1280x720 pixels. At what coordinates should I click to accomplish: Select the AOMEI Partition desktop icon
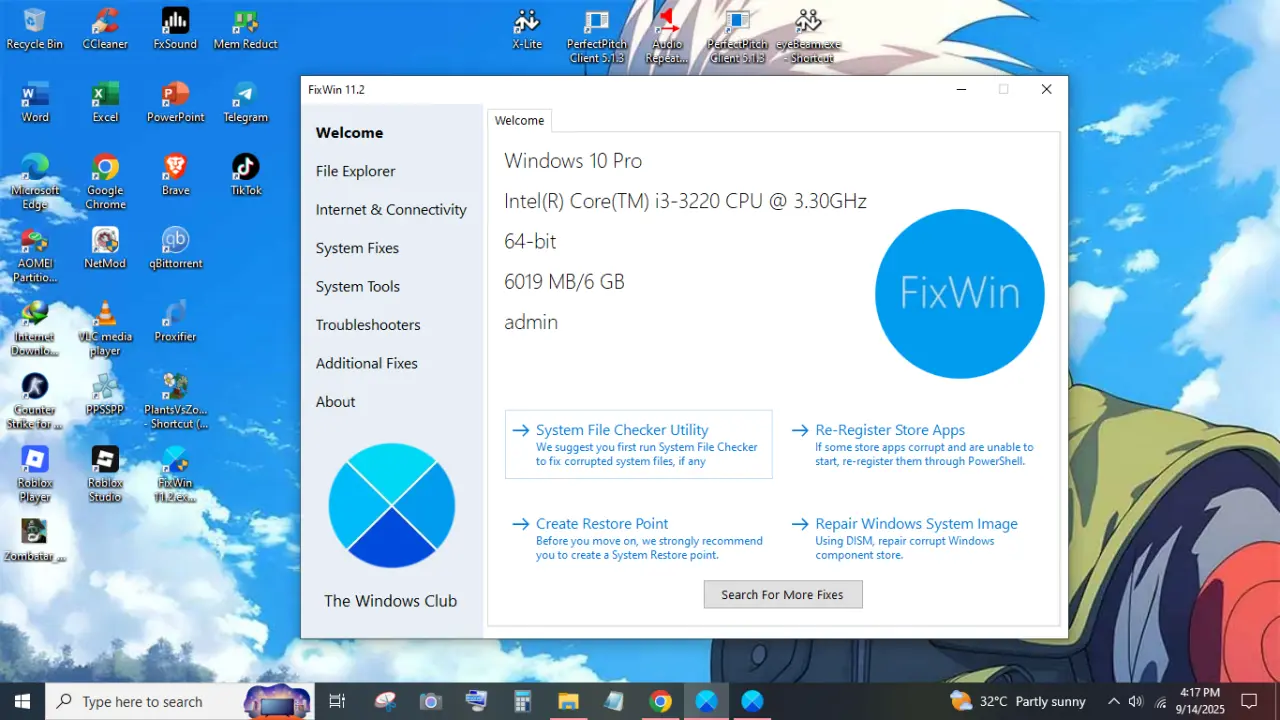[x=35, y=255]
